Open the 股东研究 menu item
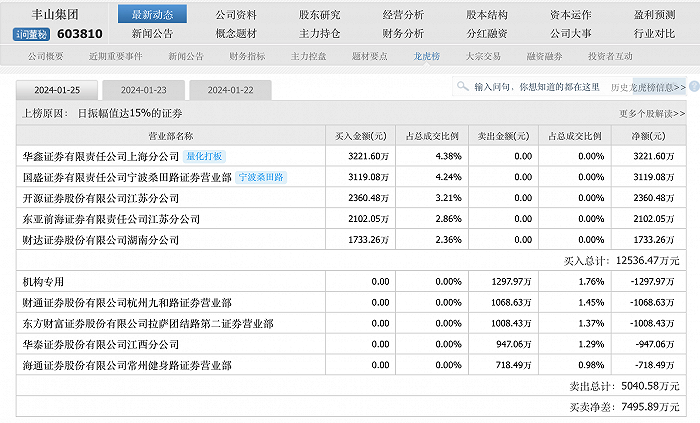Screen dimensions: 700x423 point(319,15)
